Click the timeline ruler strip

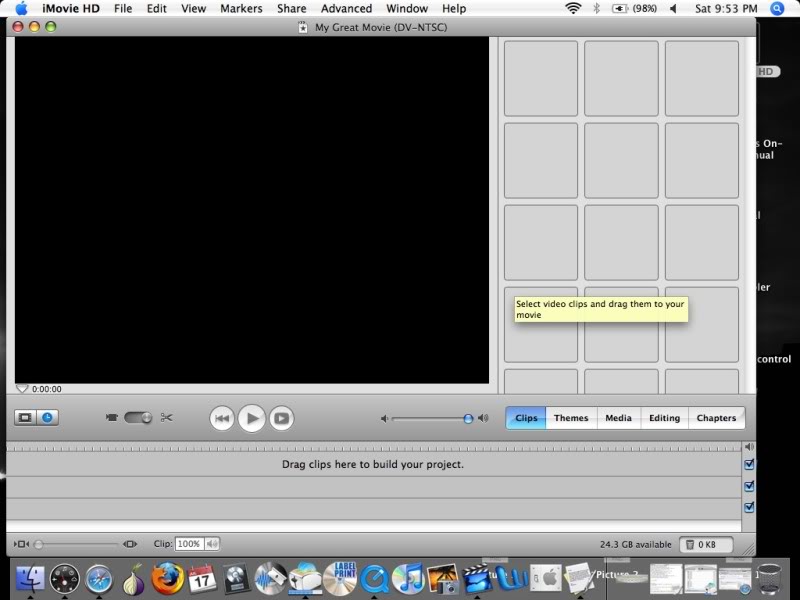tap(373, 448)
